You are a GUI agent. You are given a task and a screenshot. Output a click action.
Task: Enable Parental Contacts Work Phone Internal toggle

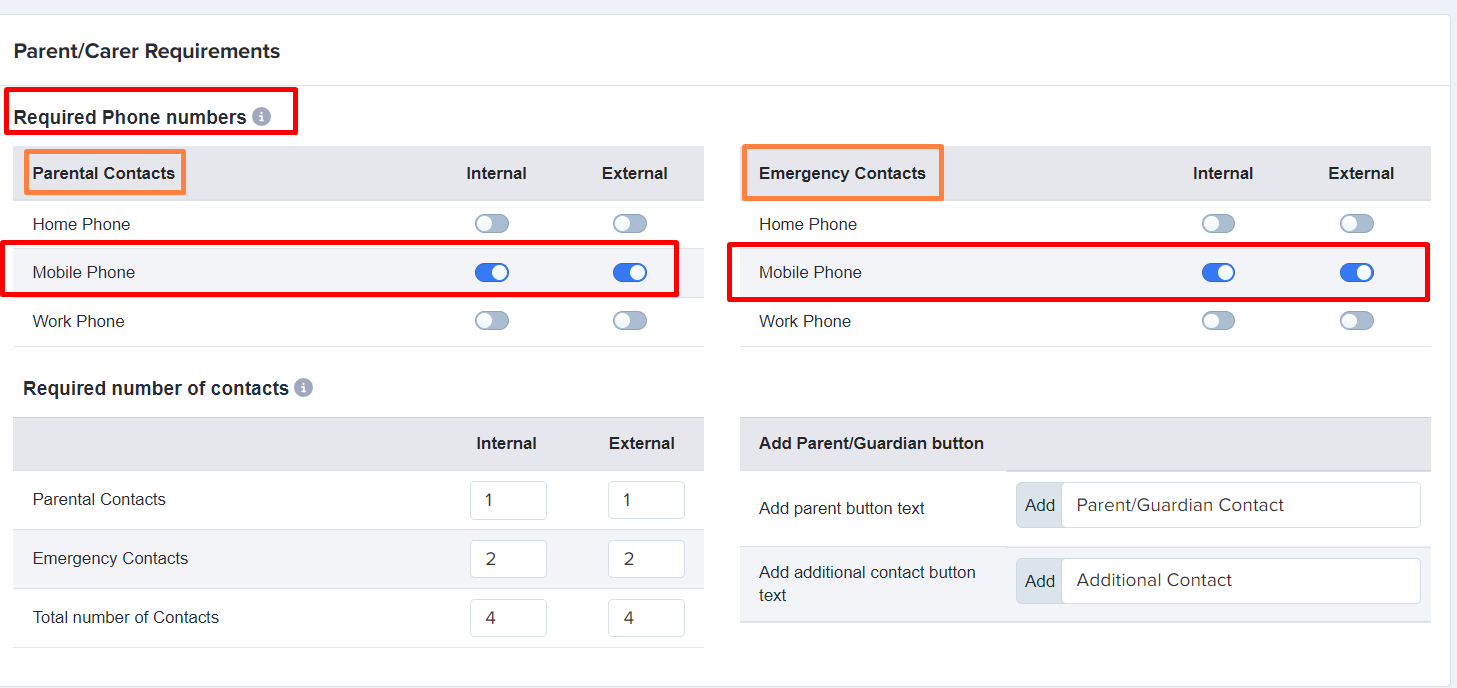coord(492,321)
